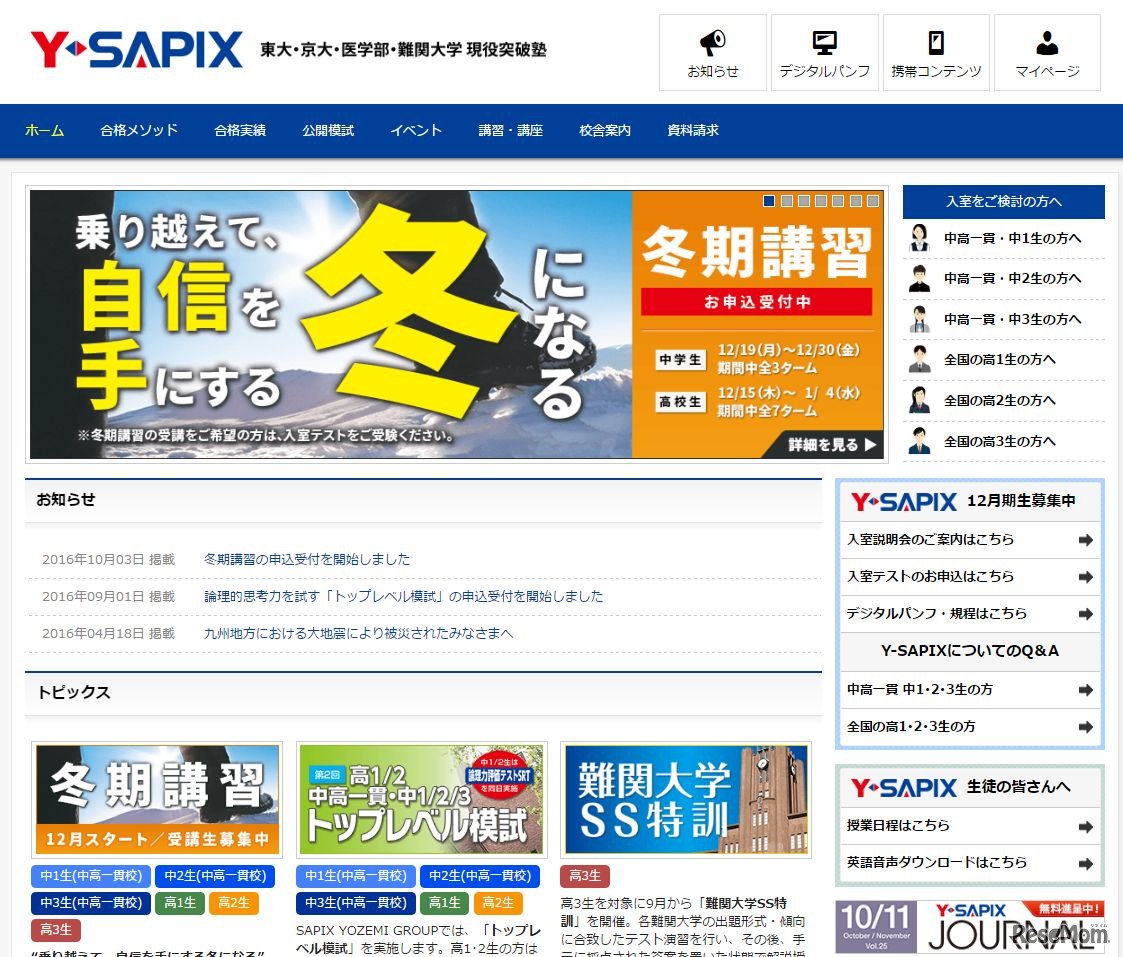Click arrow next to 授業日程はこちら
The height and width of the screenshot is (957, 1123).
(1086, 827)
